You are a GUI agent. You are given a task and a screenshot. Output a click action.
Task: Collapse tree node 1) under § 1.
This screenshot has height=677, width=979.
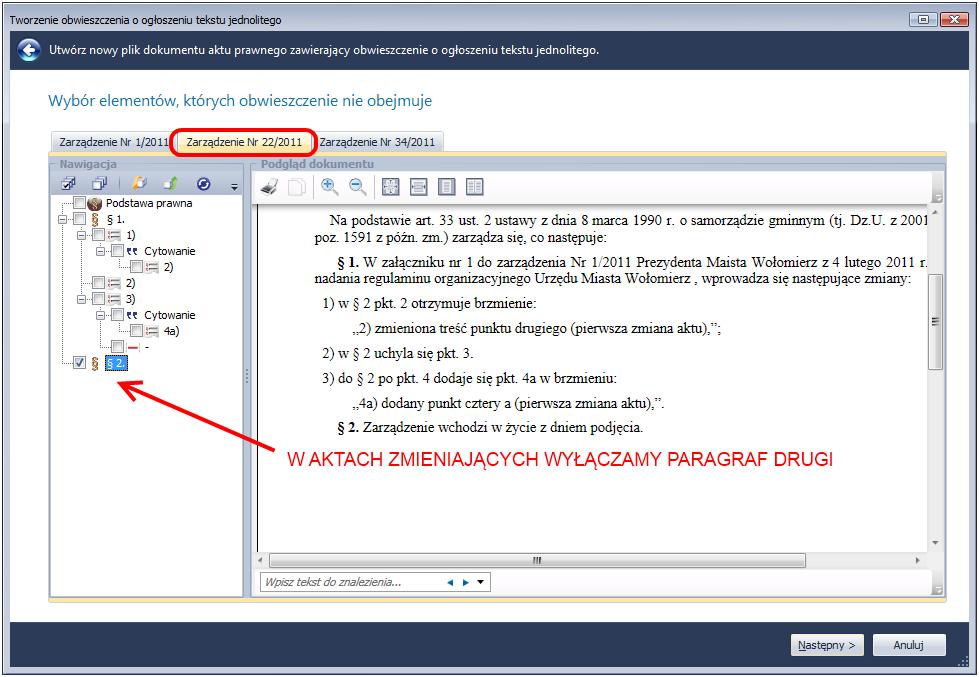click(81, 235)
